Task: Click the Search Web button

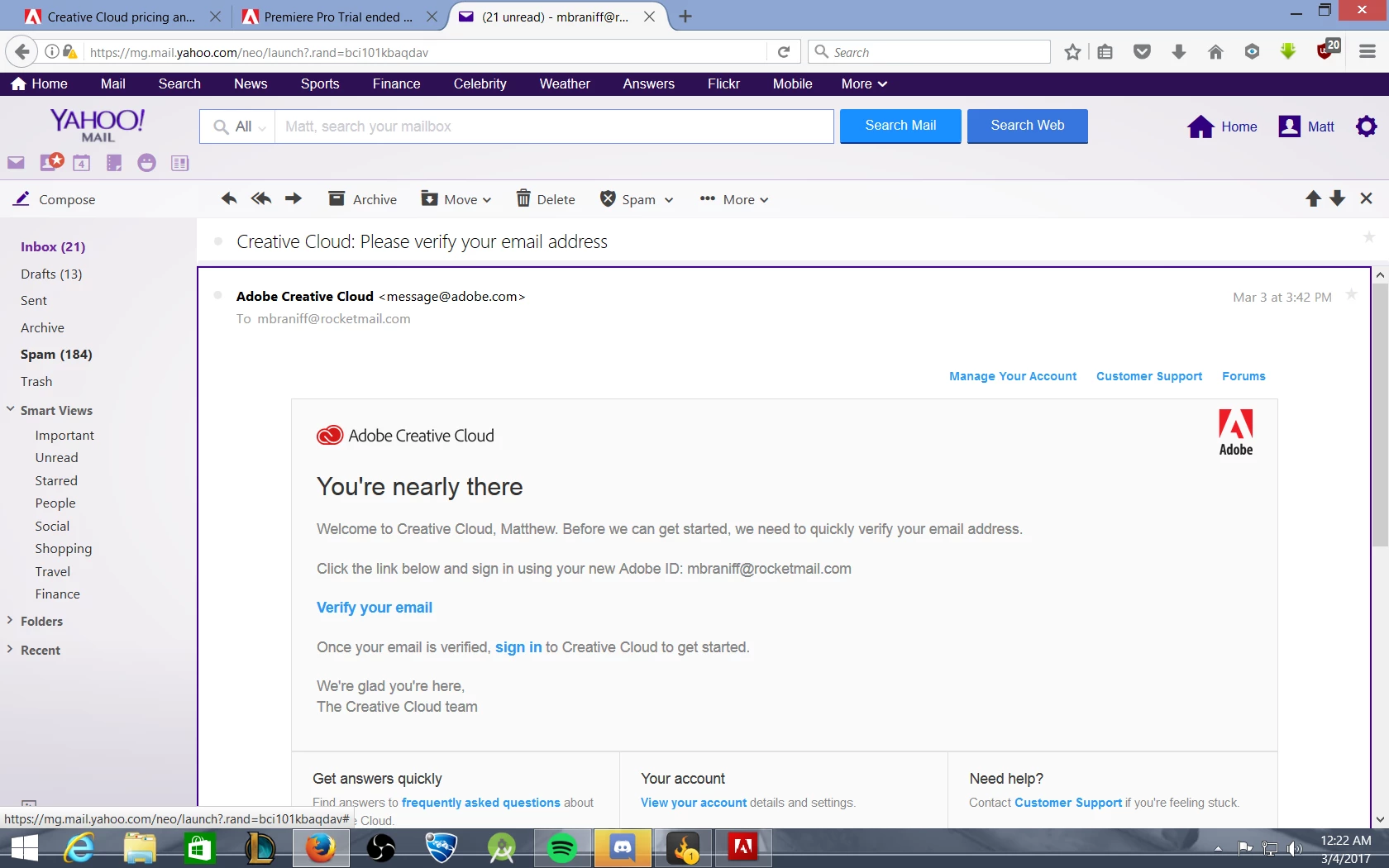Action: click(x=1027, y=126)
